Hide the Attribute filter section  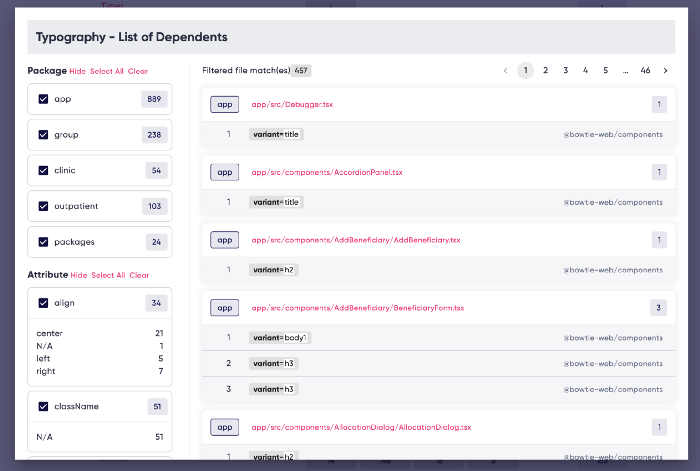click(79, 275)
